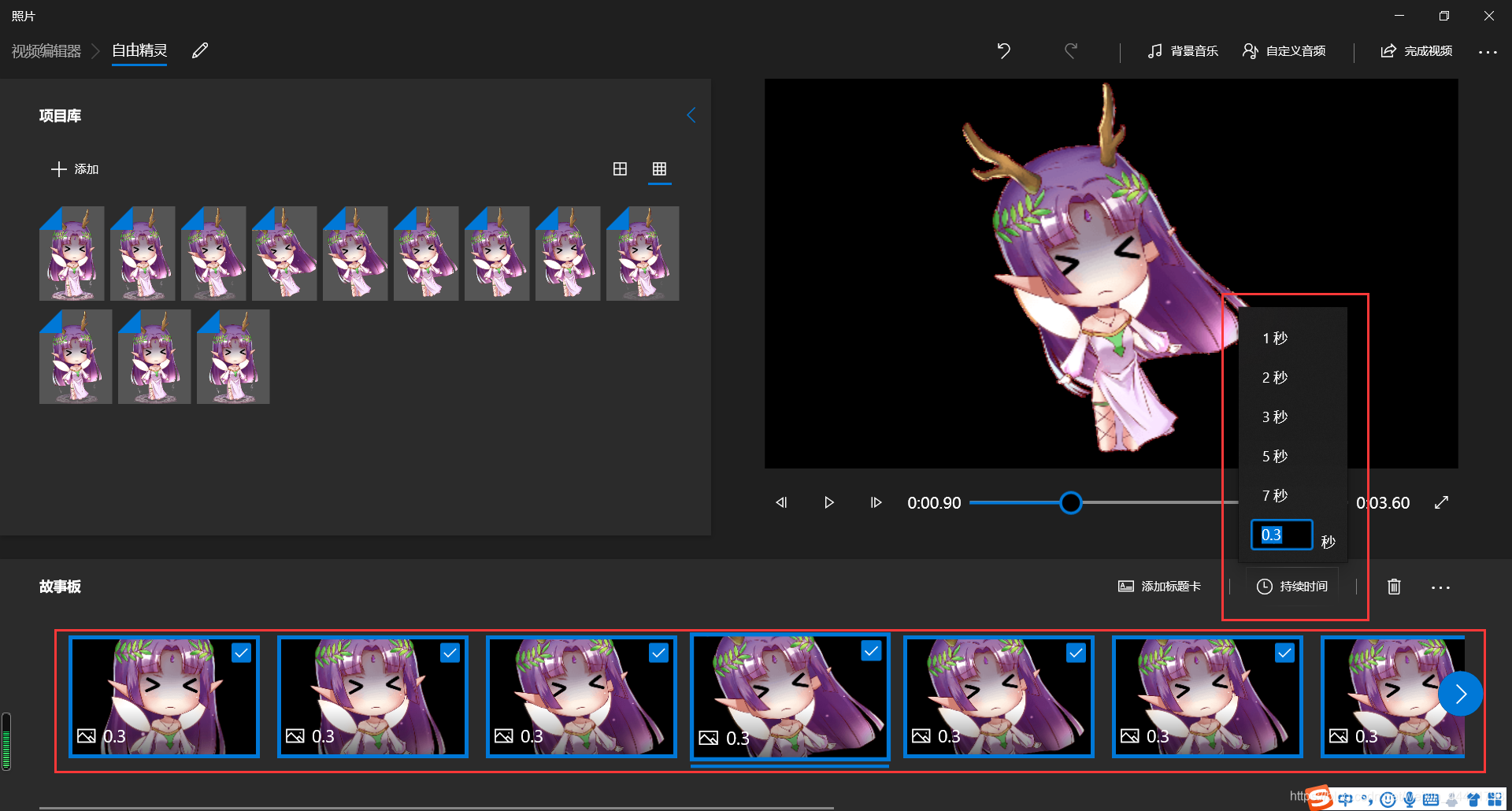Uncheck the fifth storyboard clip checkbox
This screenshot has width=1512, height=811.
[x=1076, y=653]
